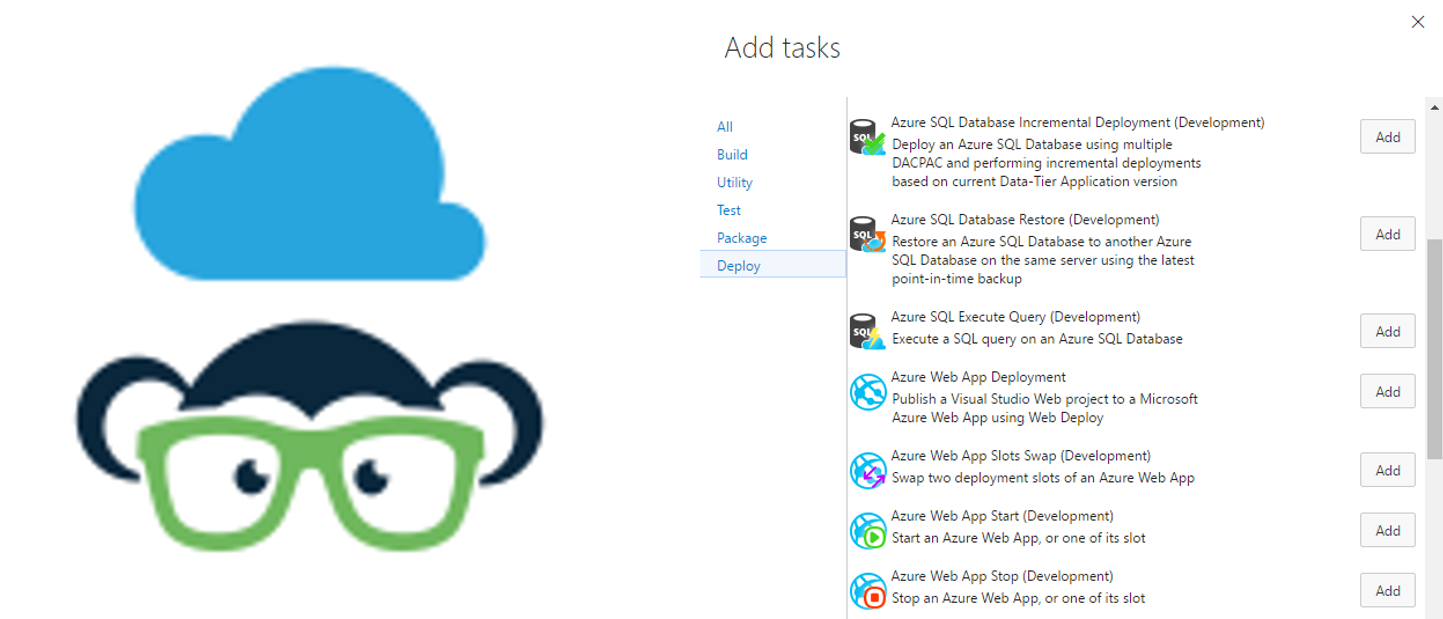This screenshot has width=1443, height=619.
Task: Add the Azure Web App Slots Swap task
Action: pos(1387,470)
